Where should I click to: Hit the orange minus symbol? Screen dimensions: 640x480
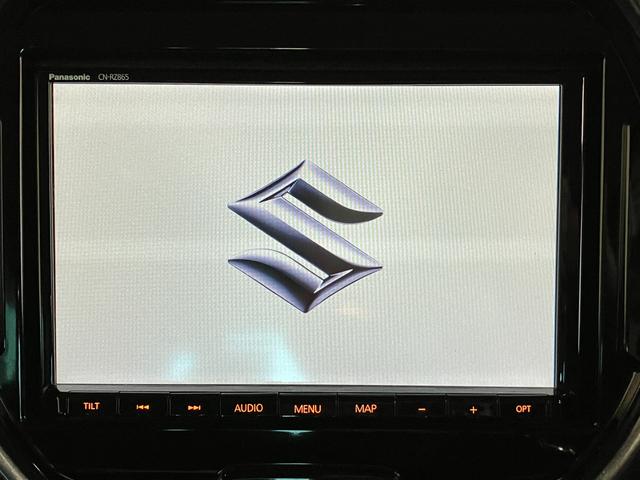pos(421,408)
